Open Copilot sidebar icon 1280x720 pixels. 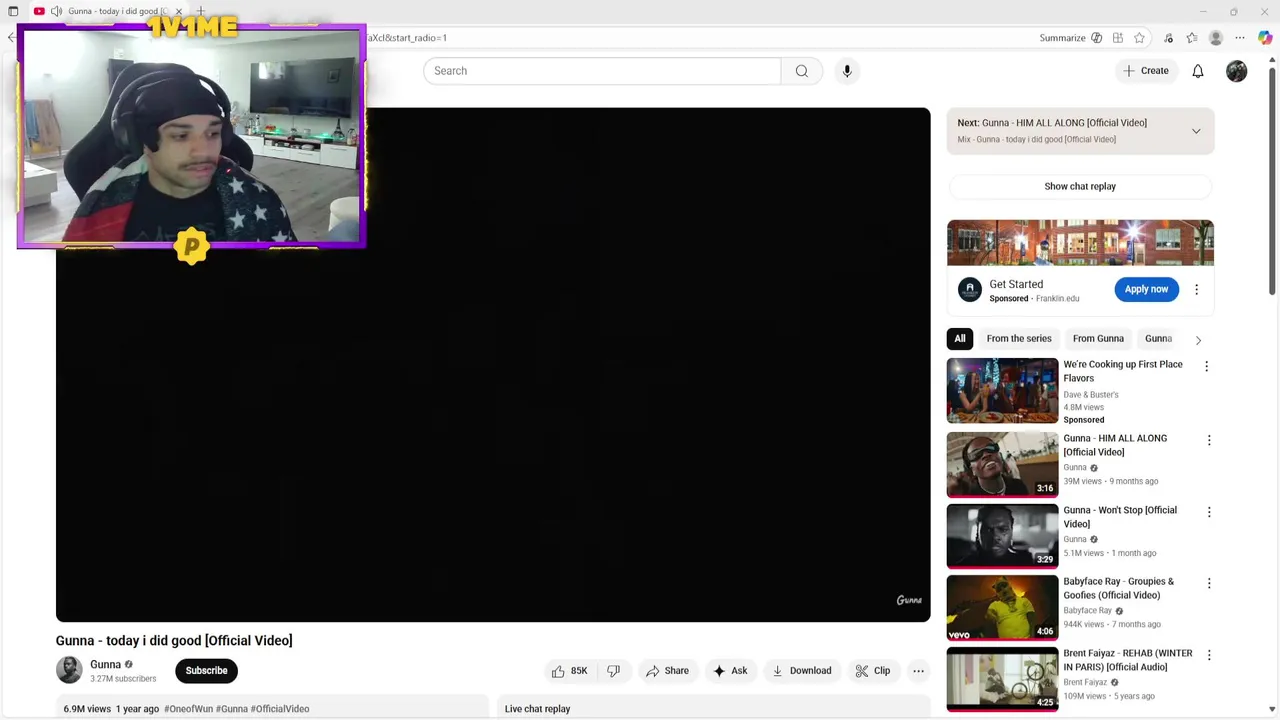pos(1265,38)
